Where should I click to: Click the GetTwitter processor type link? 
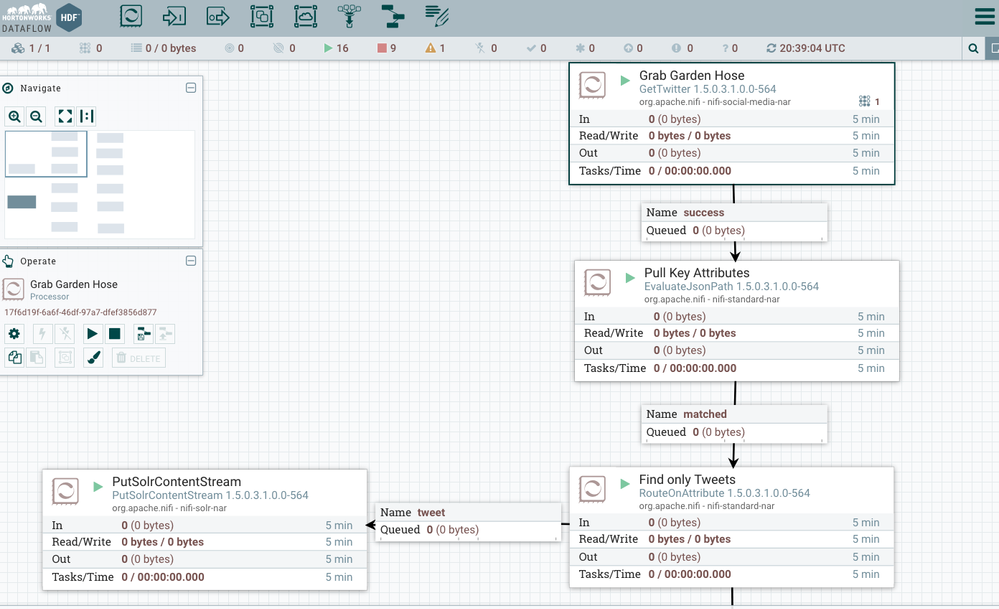[707, 89]
